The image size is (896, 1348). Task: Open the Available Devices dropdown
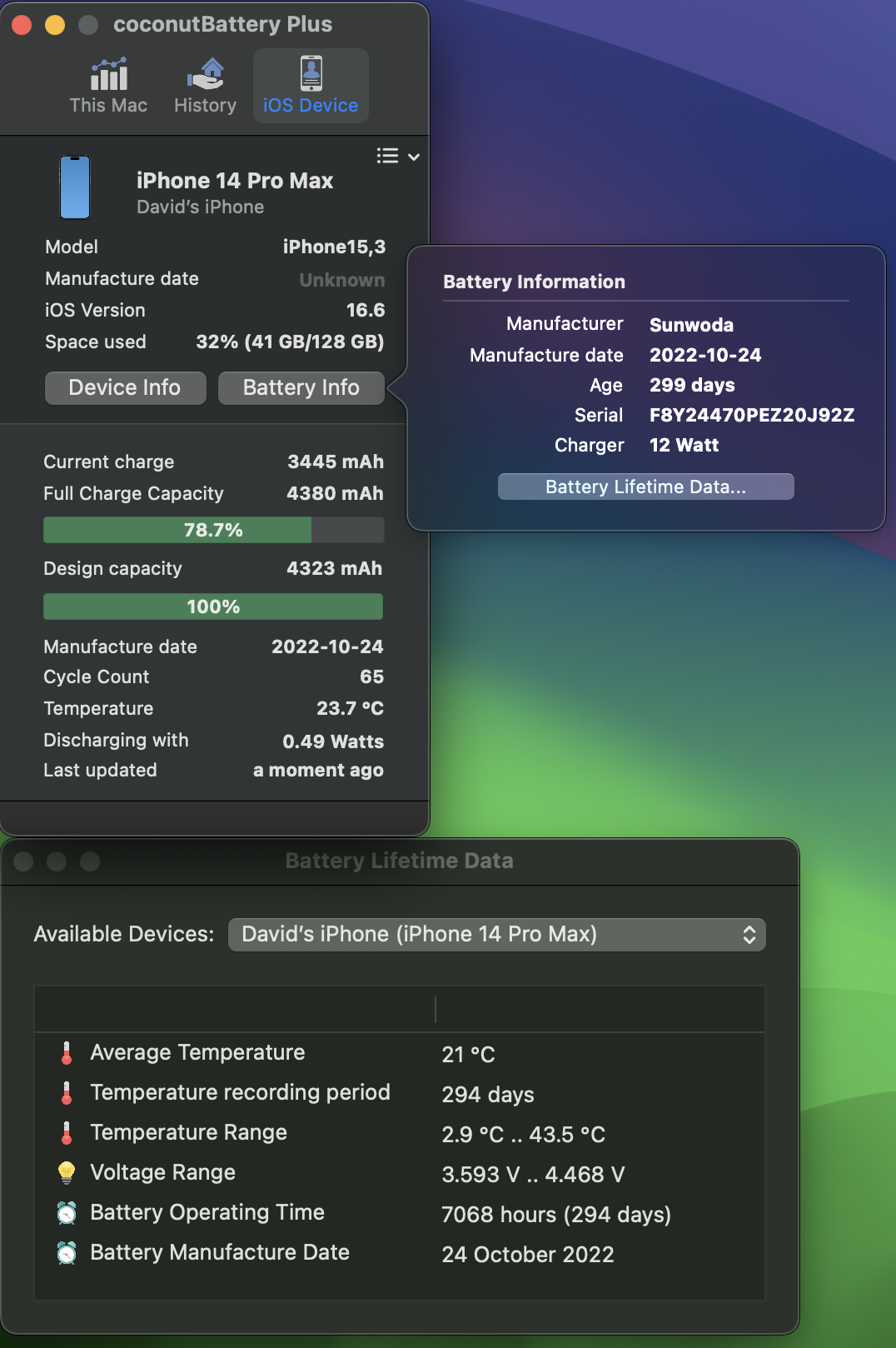[x=497, y=934]
